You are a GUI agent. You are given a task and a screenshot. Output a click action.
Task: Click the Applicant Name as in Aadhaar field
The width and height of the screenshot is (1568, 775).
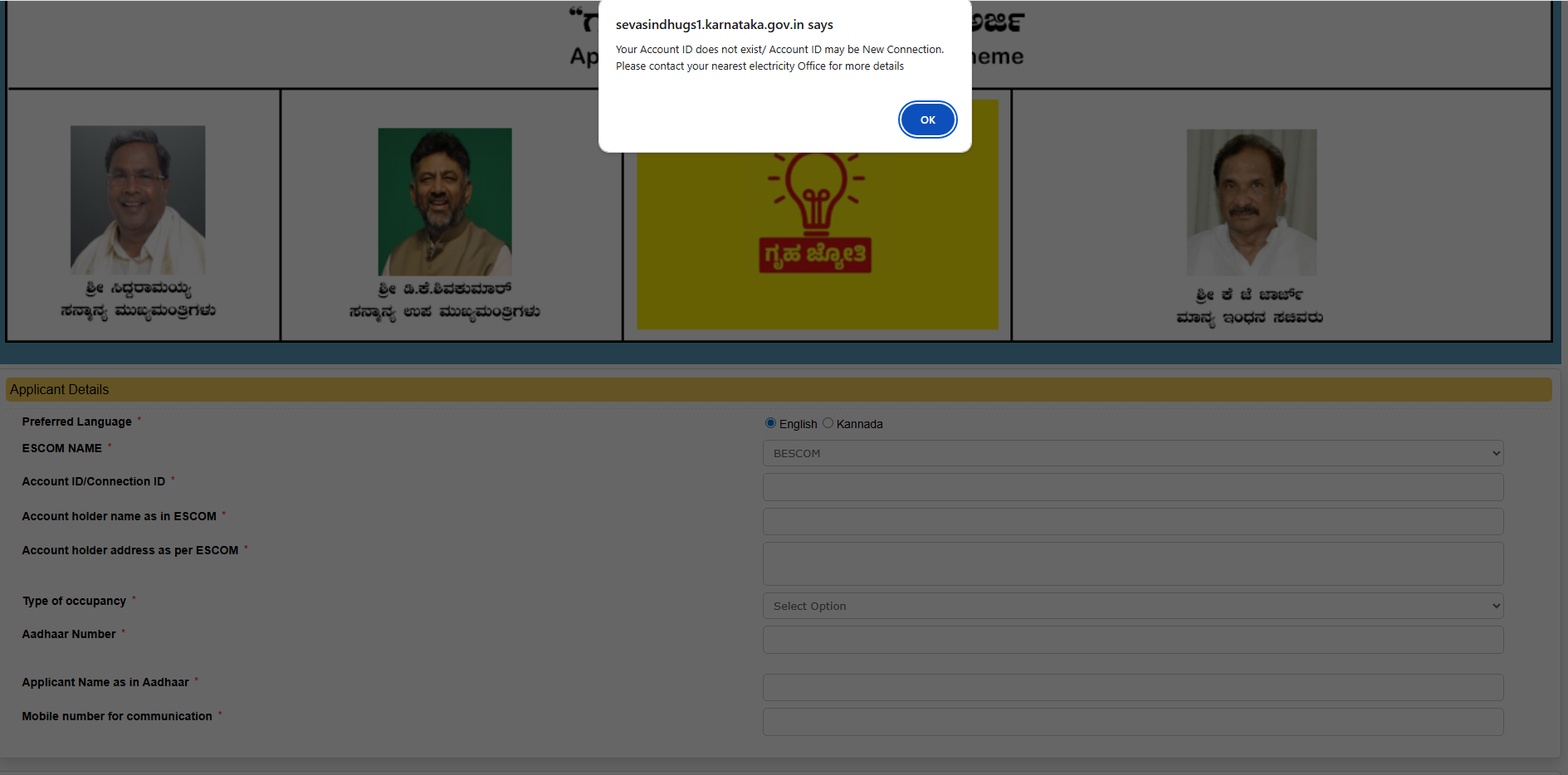(1133, 687)
